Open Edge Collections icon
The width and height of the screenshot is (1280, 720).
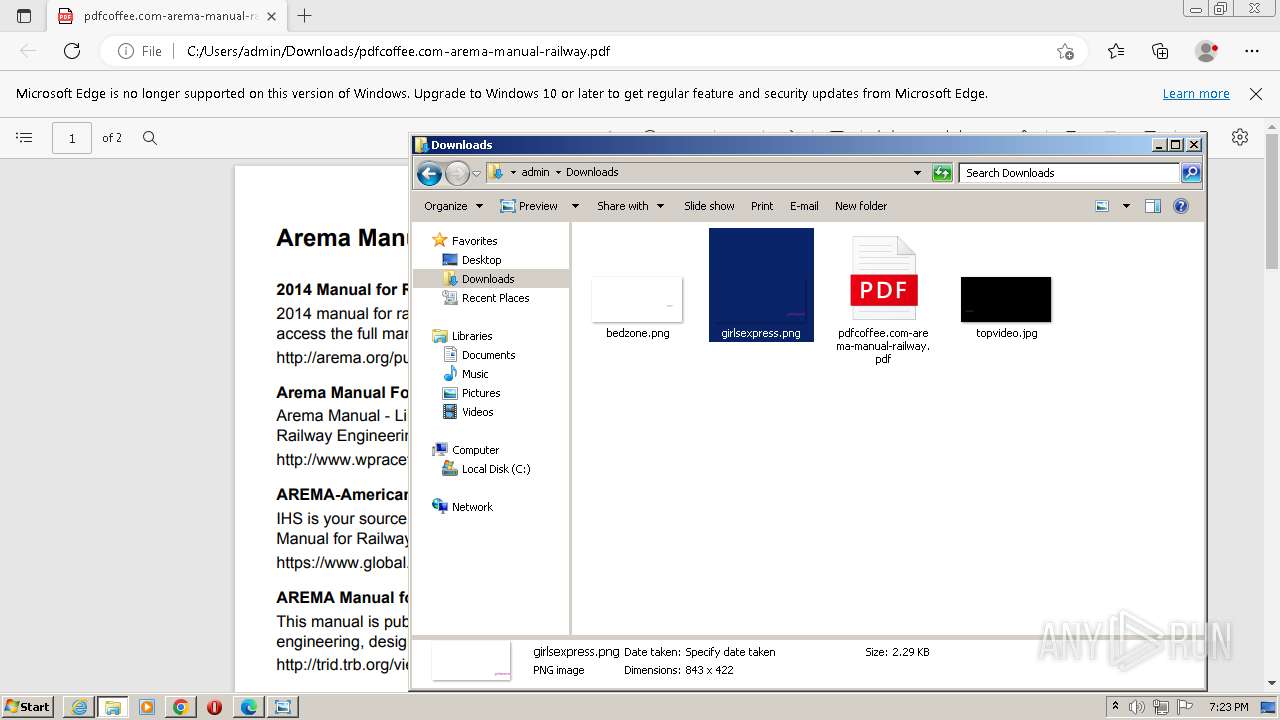[x=1160, y=51]
